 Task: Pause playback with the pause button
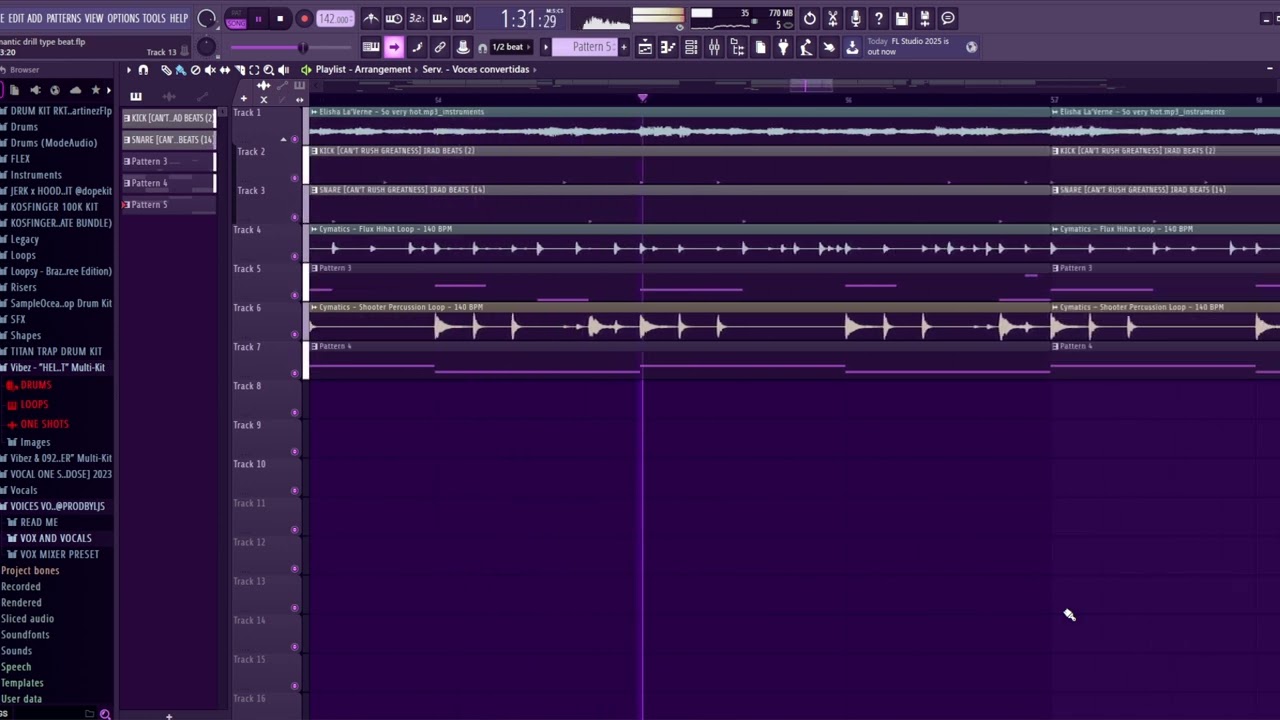pyautogui.click(x=258, y=18)
